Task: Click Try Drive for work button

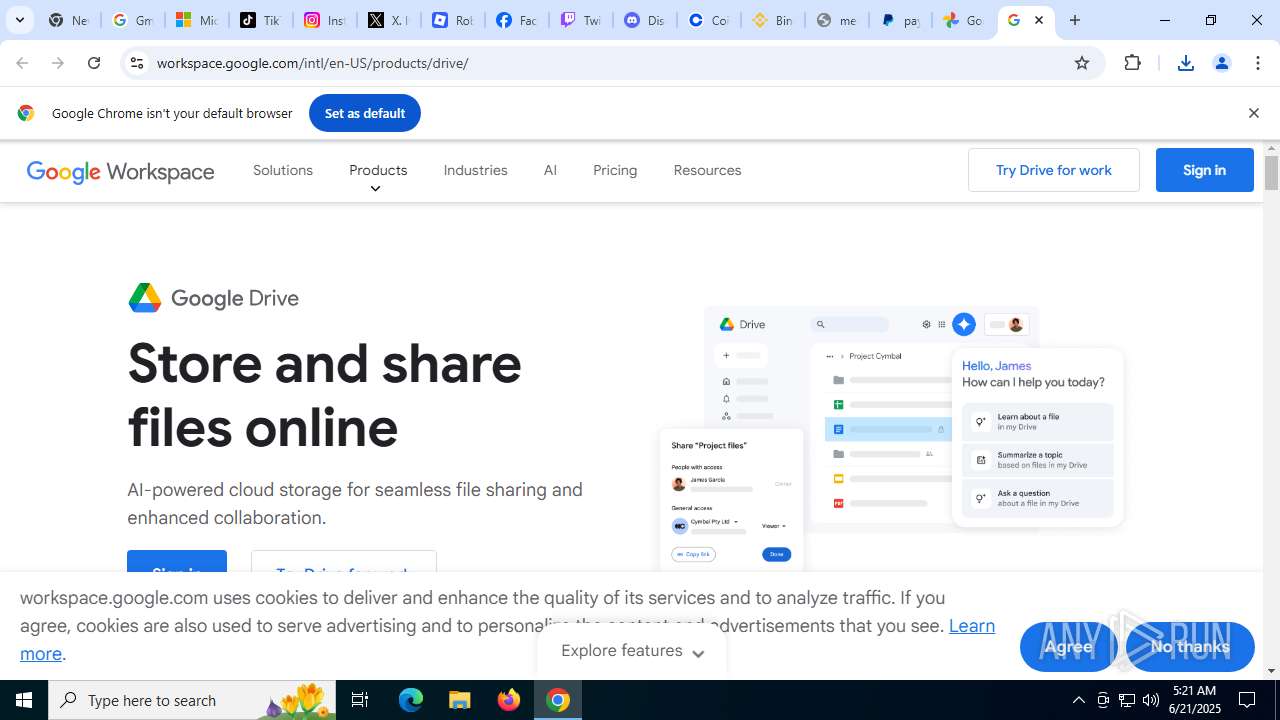Action: click(x=1054, y=170)
